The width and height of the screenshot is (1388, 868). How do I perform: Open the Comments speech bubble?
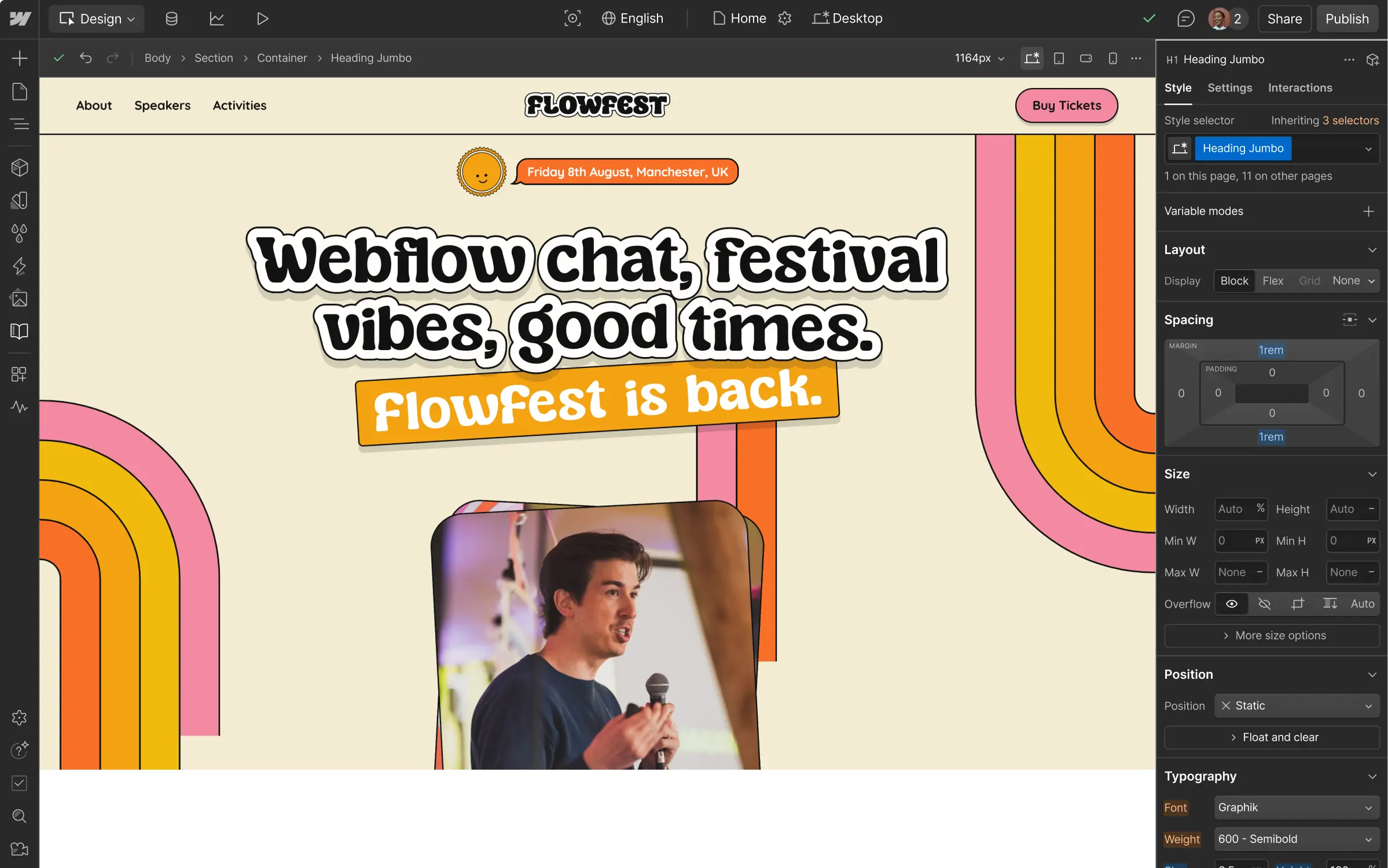tap(1185, 19)
